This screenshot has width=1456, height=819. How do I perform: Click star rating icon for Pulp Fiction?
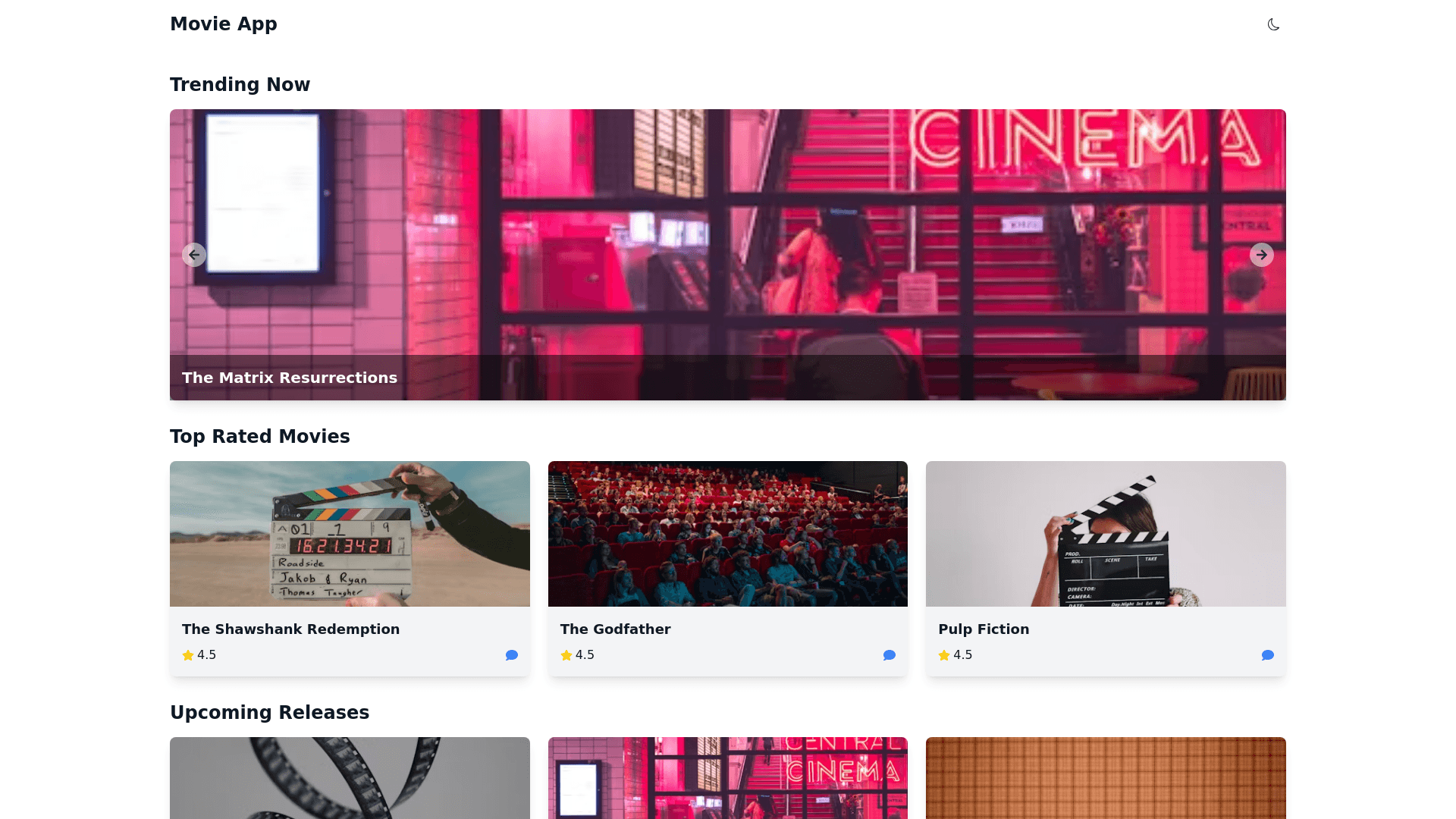(x=944, y=655)
